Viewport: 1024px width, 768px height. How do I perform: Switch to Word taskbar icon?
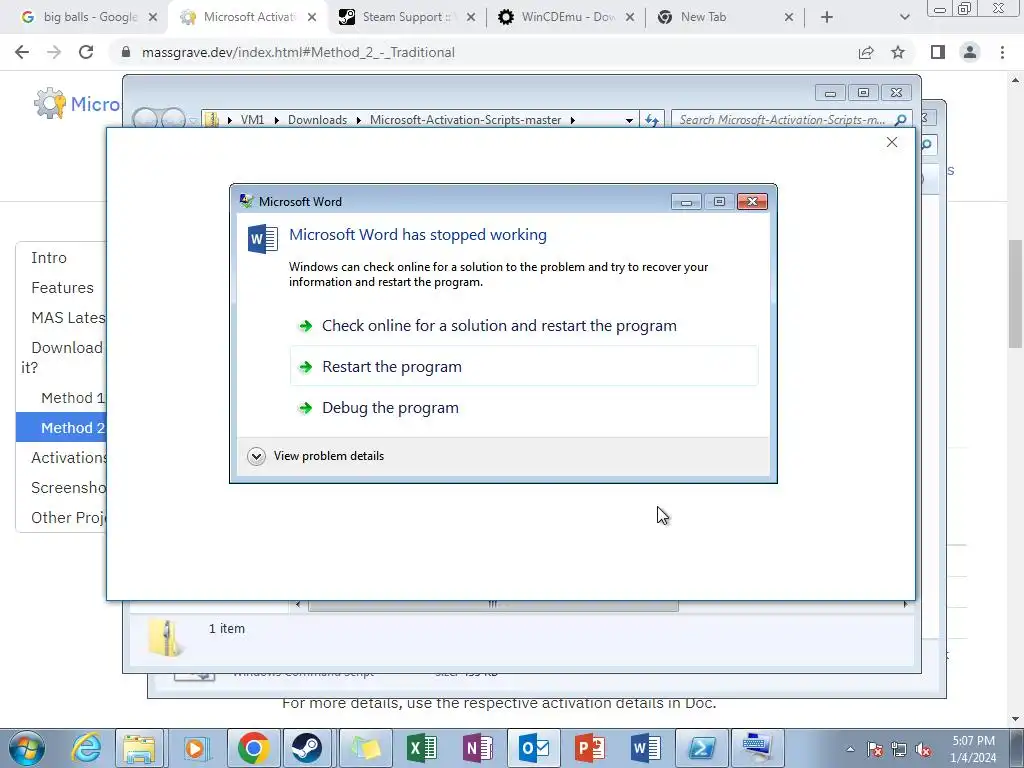[x=646, y=748]
